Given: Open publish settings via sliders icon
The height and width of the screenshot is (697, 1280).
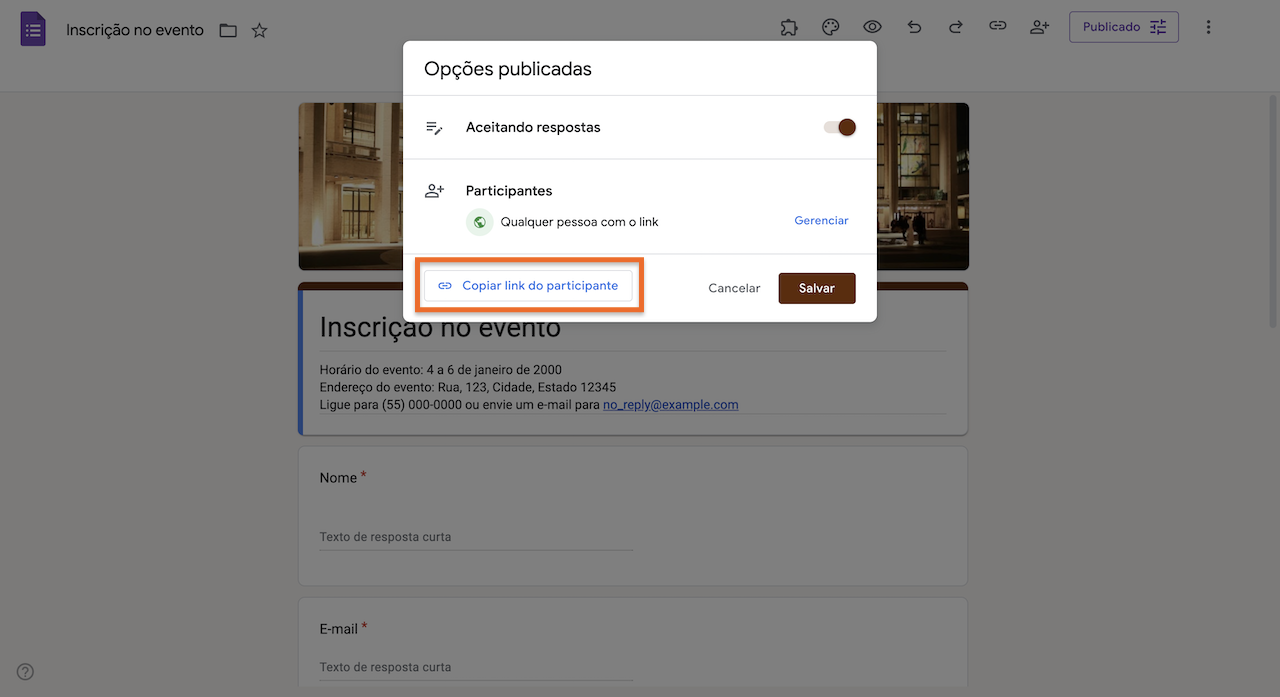Looking at the screenshot, I should (x=1158, y=27).
